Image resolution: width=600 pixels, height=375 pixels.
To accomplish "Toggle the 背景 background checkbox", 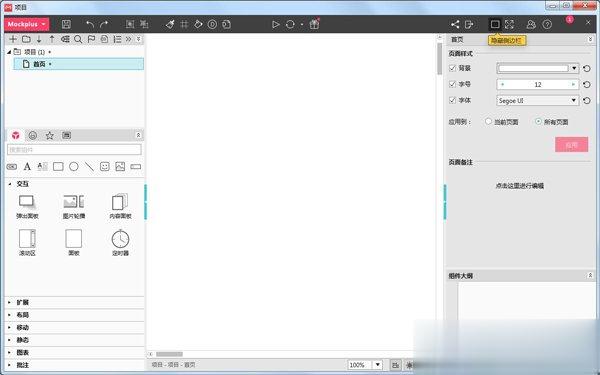I will pos(452,68).
